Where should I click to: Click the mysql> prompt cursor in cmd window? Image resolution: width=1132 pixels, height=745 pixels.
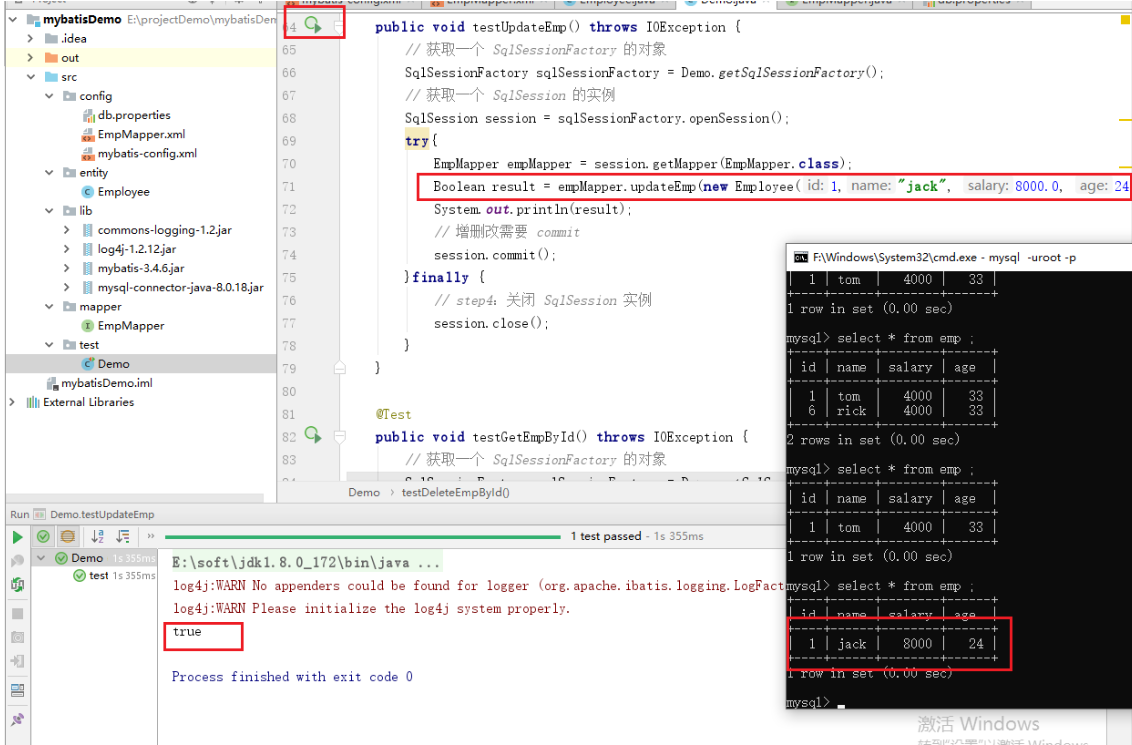pyautogui.click(x=841, y=705)
